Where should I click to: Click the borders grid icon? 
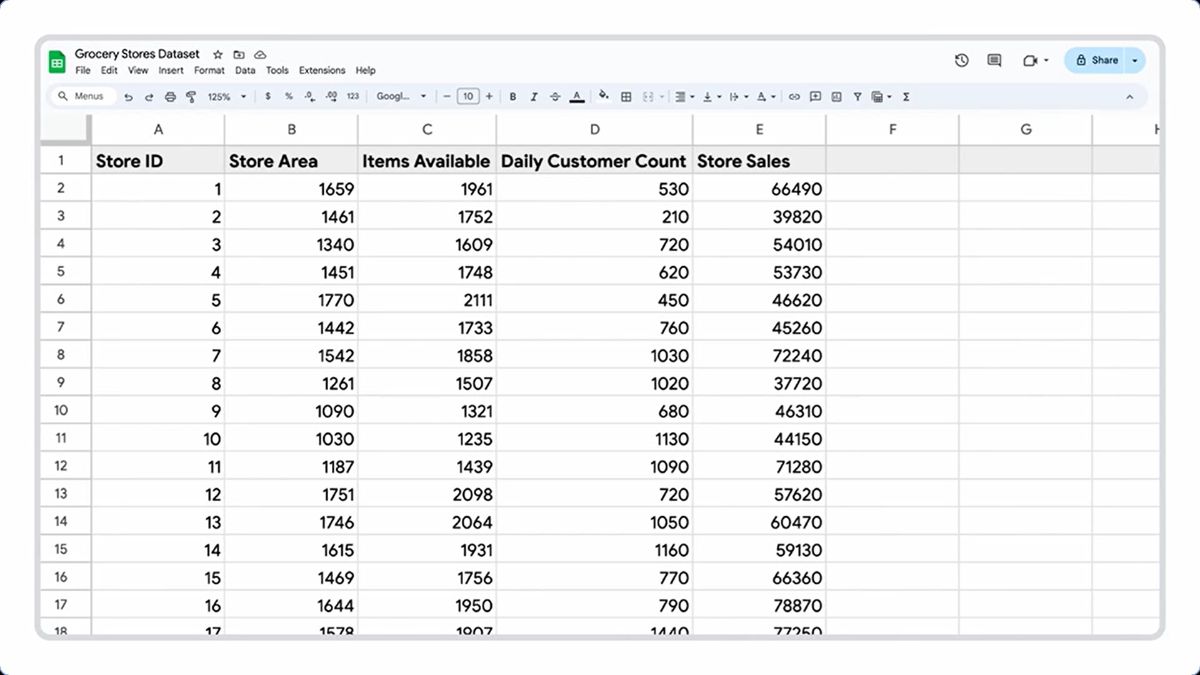[x=626, y=97]
